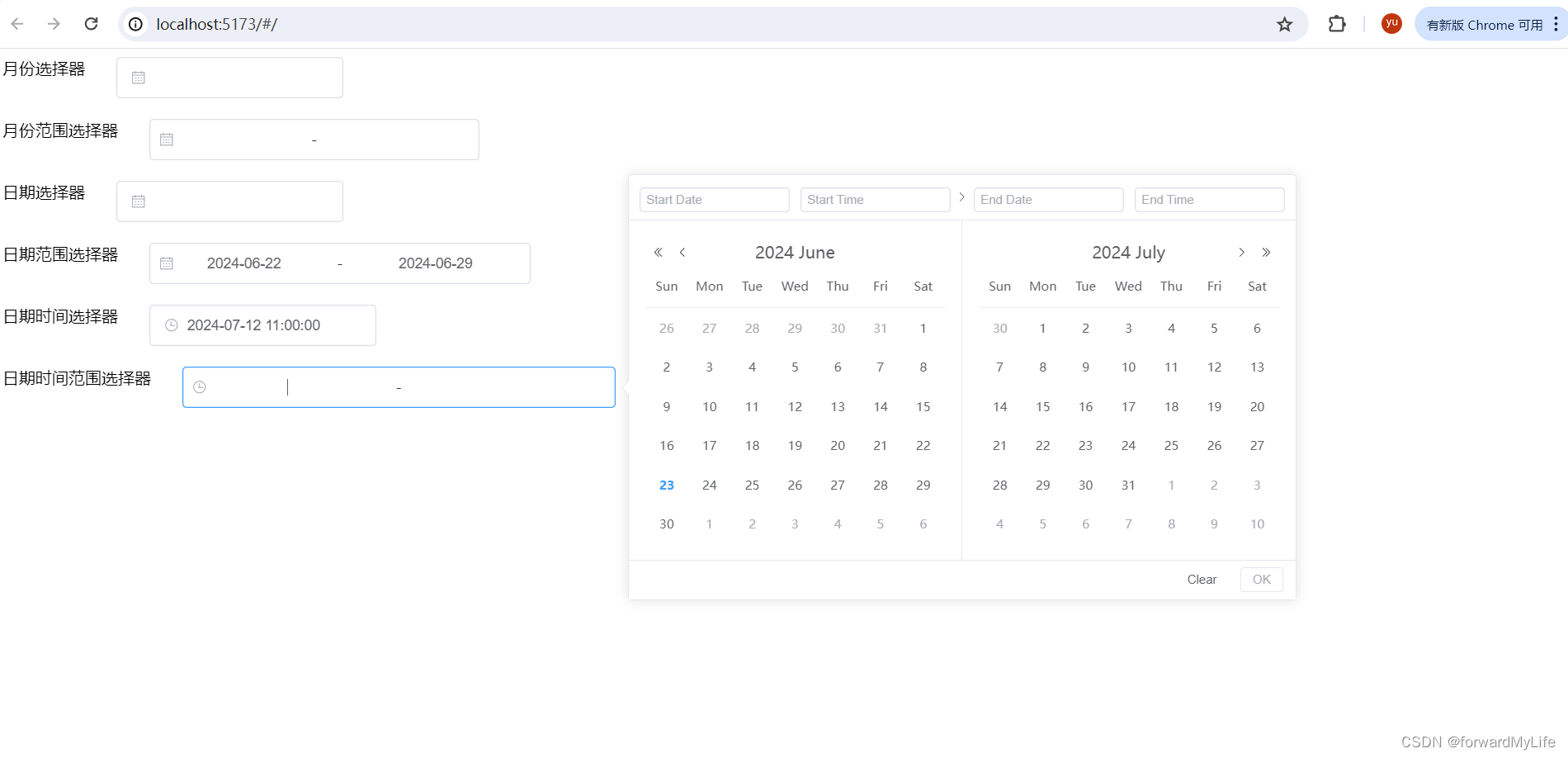1568x758 pixels.
Task: Select greyed May 26 in left calendar
Action: (667, 329)
